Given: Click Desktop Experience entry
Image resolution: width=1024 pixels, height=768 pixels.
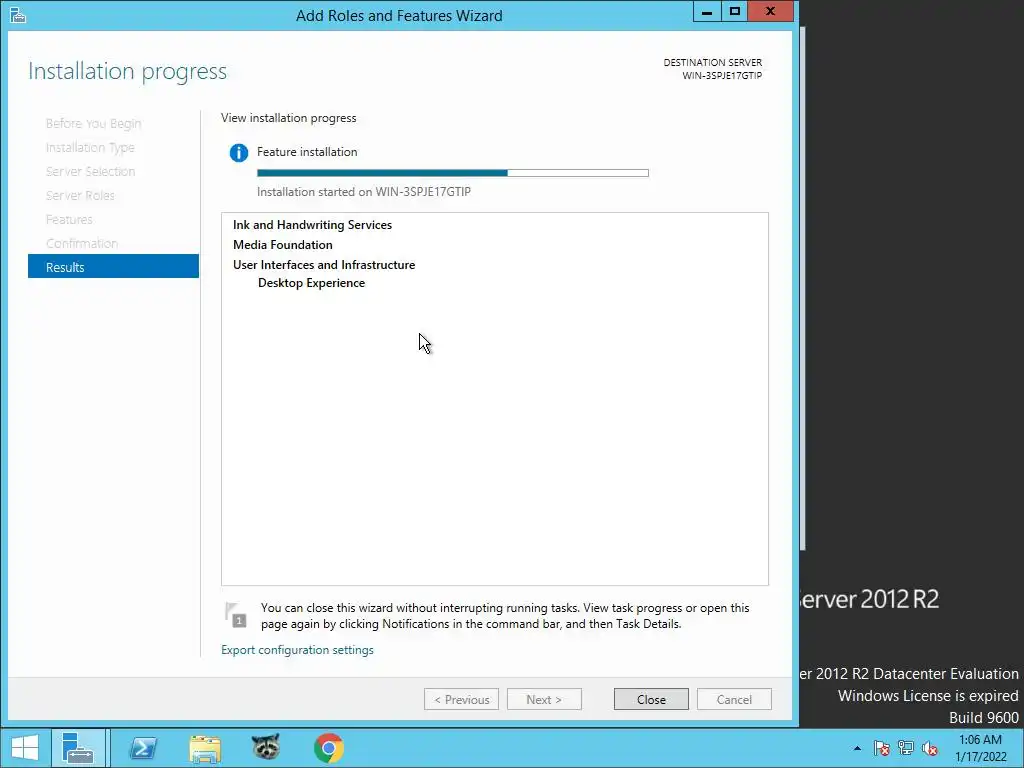Looking at the screenshot, I should [x=312, y=283].
